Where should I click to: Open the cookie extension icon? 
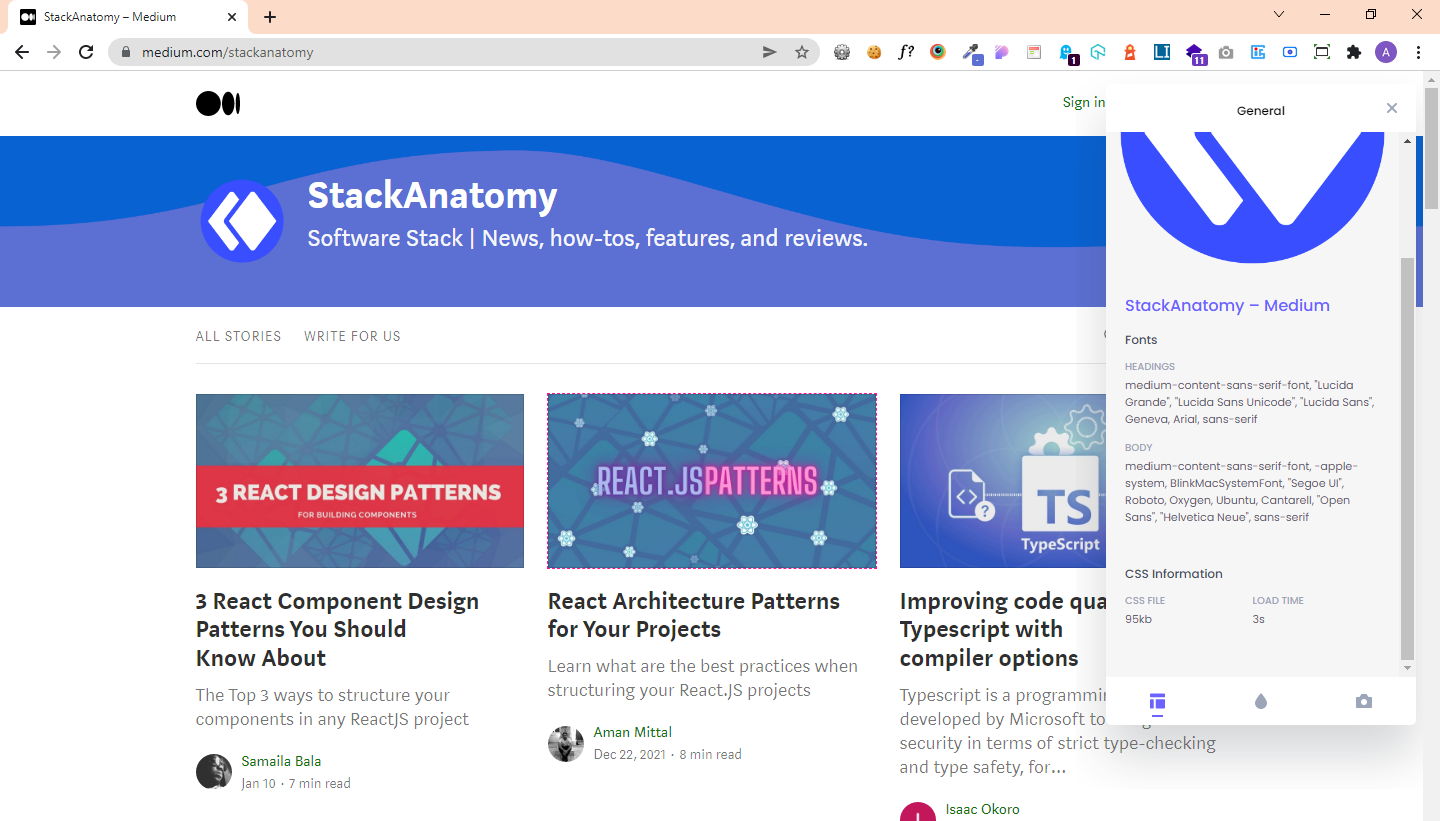pyautogui.click(x=874, y=52)
